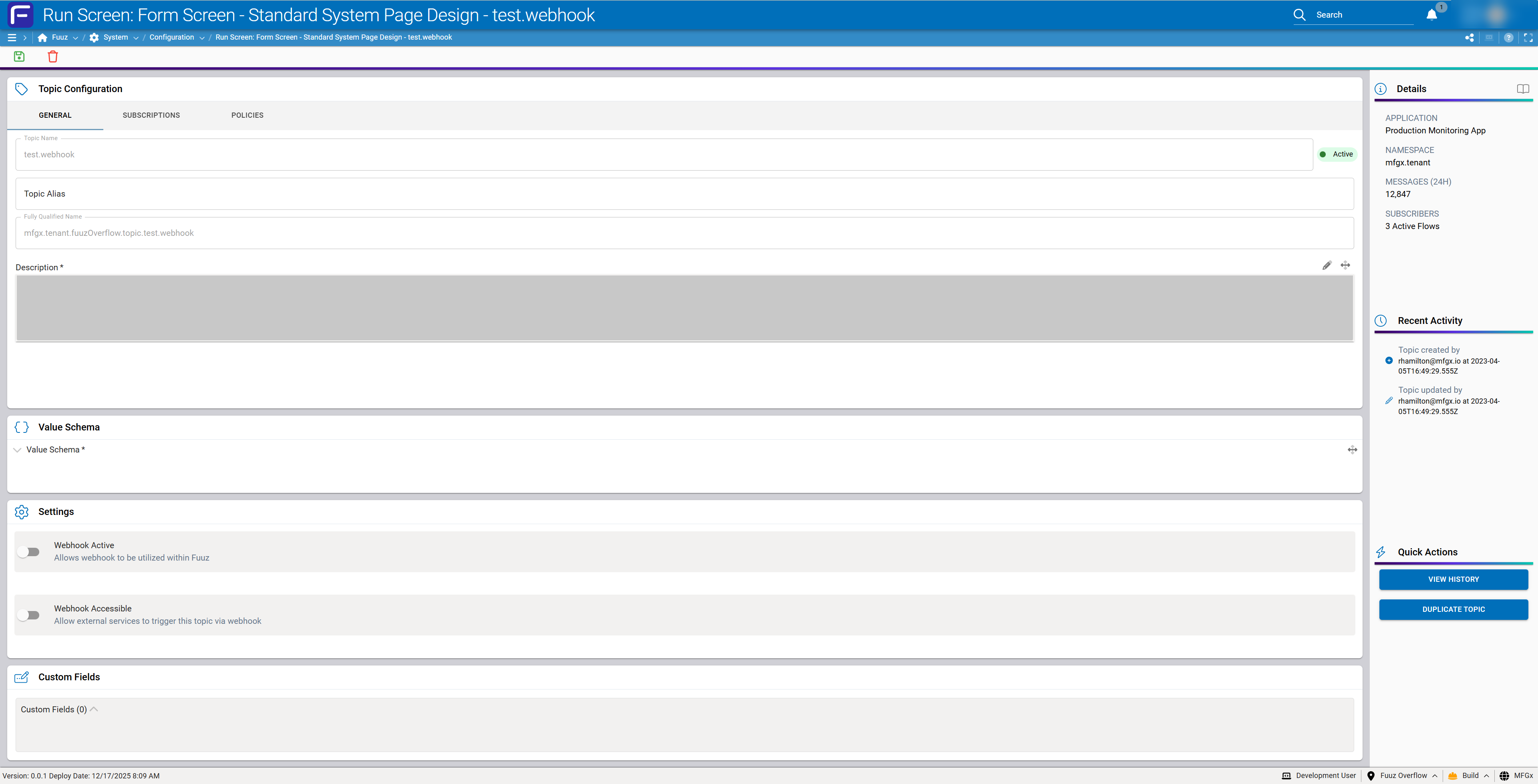Collapse the Custom Fields (0) section
Viewport: 1538px width, 784px height.
(94, 710)
